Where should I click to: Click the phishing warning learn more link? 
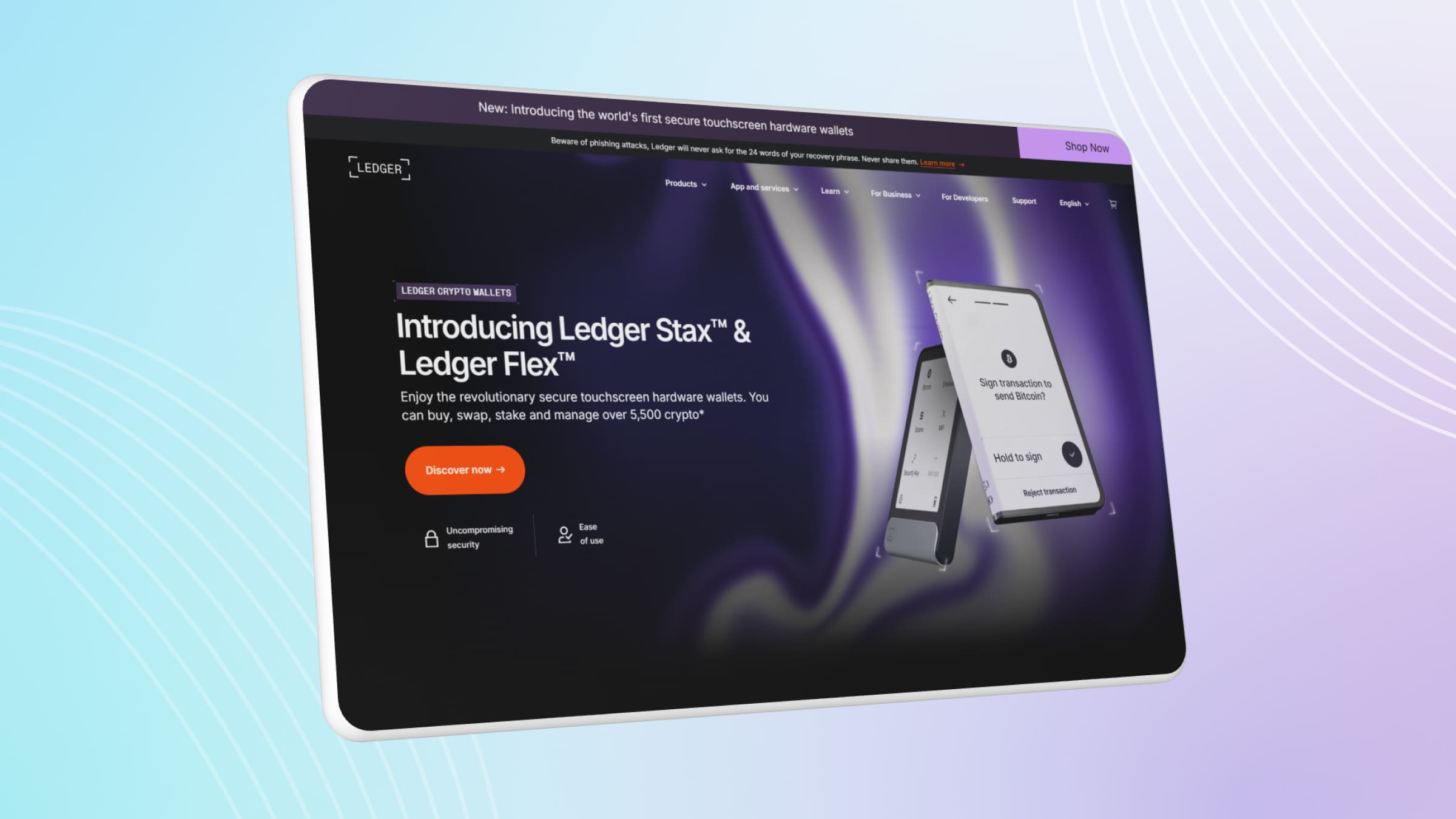(940, 163)
